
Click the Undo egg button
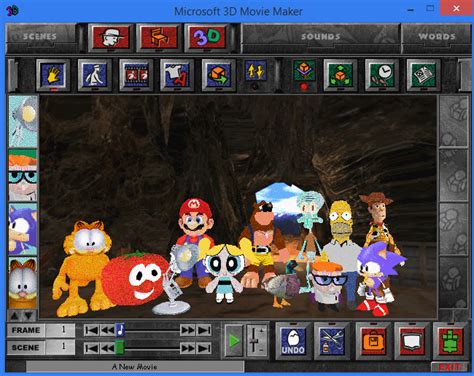[293, 341]
